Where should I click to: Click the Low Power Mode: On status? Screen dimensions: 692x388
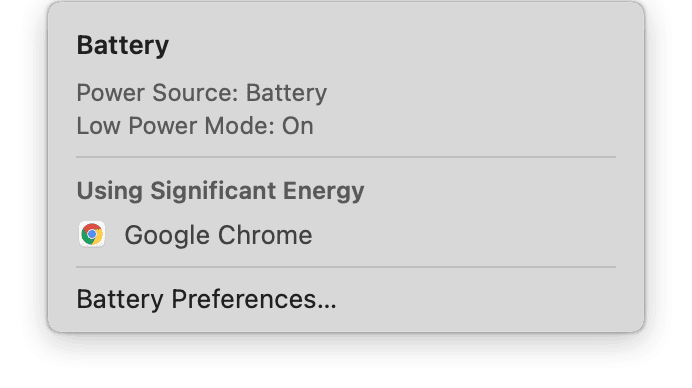click(195, 126)
